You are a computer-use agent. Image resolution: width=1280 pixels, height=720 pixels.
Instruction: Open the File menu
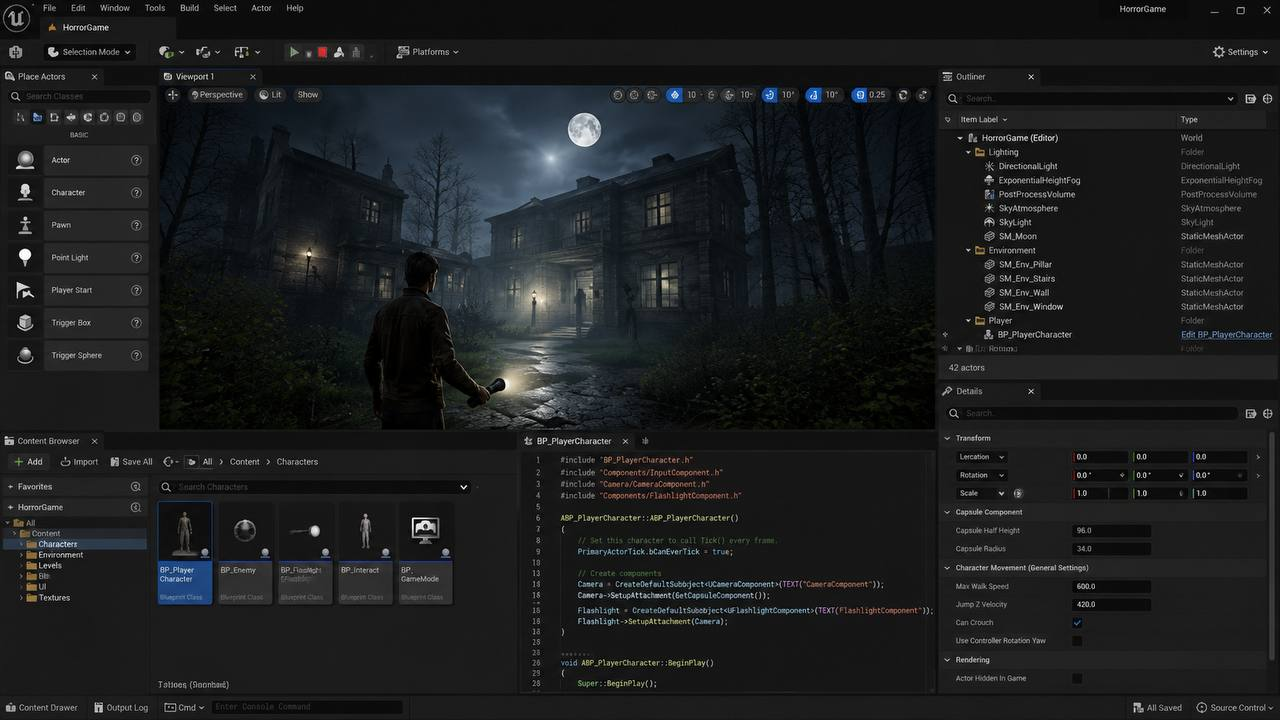click(x=49, y=8)
